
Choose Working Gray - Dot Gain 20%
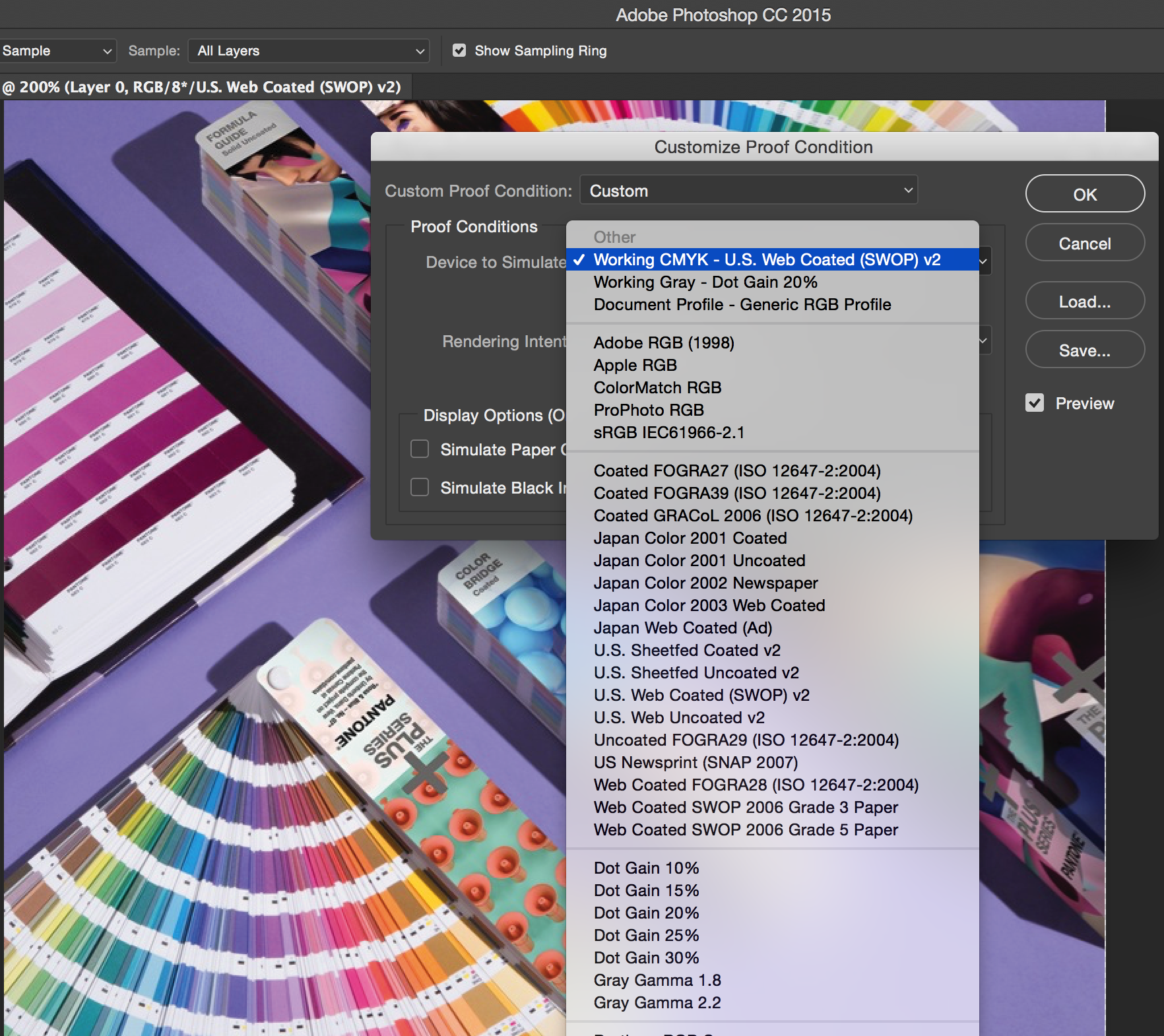(x=705, y=282)
